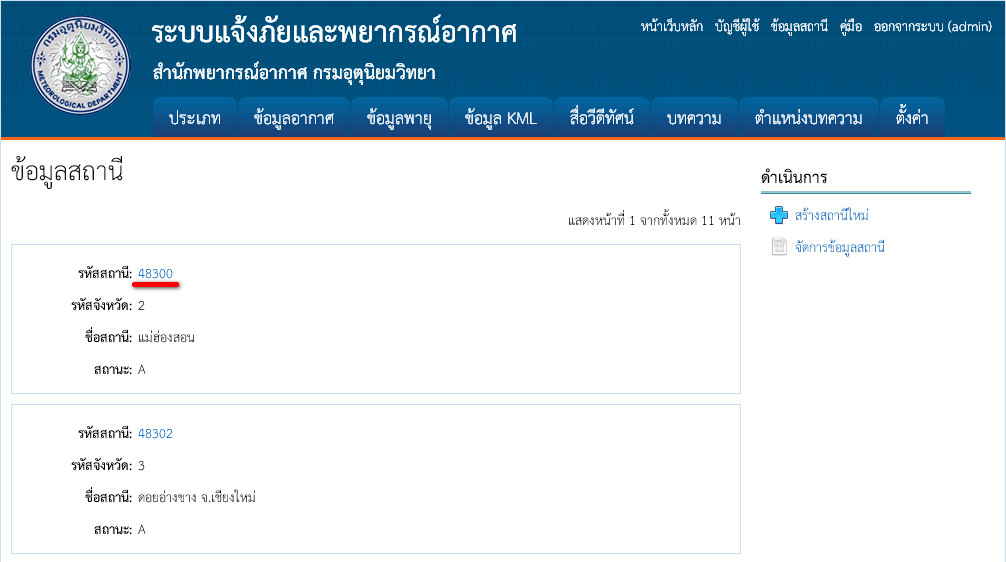Open บัญชีผู้ใช้ user accounts link
Screen dimensions: 1006x562
pyautogui.click(x=737, y=26)
